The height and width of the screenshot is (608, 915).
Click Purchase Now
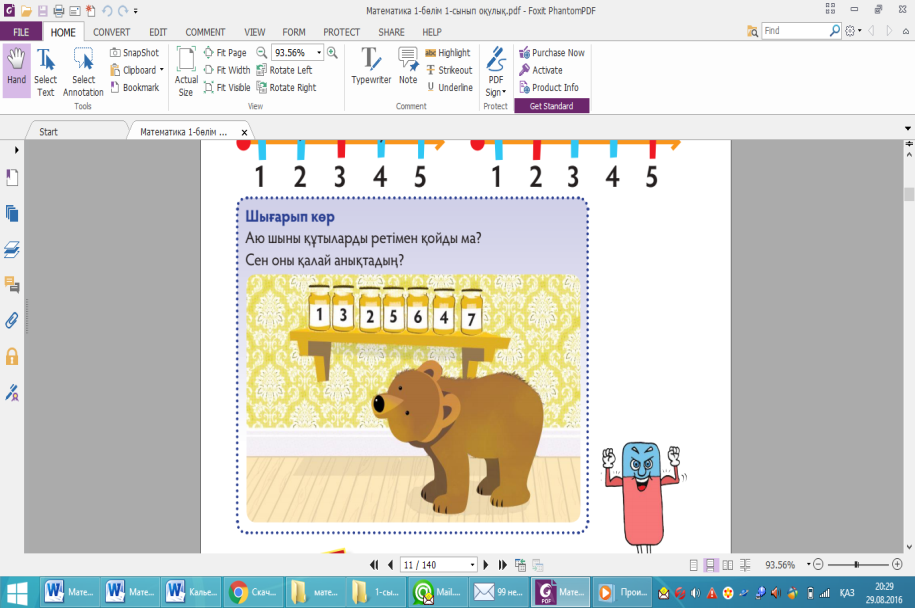tap(552, 53)
